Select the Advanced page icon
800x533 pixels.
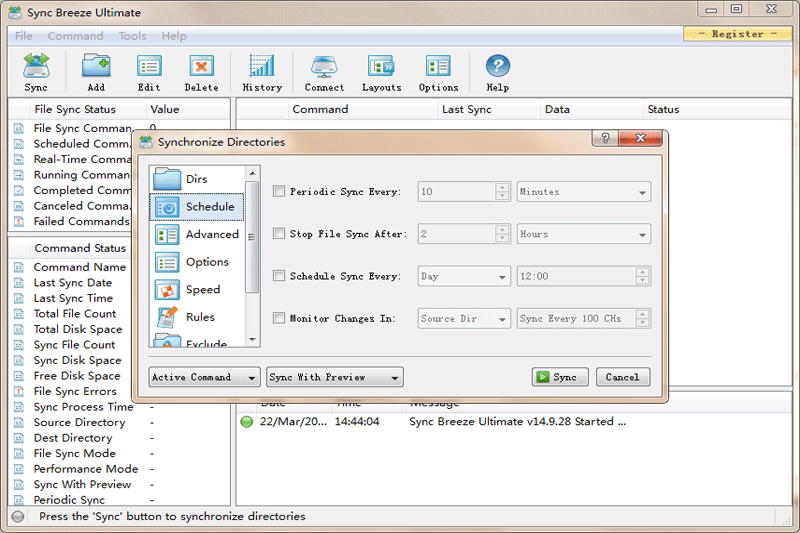click(167, 235)
